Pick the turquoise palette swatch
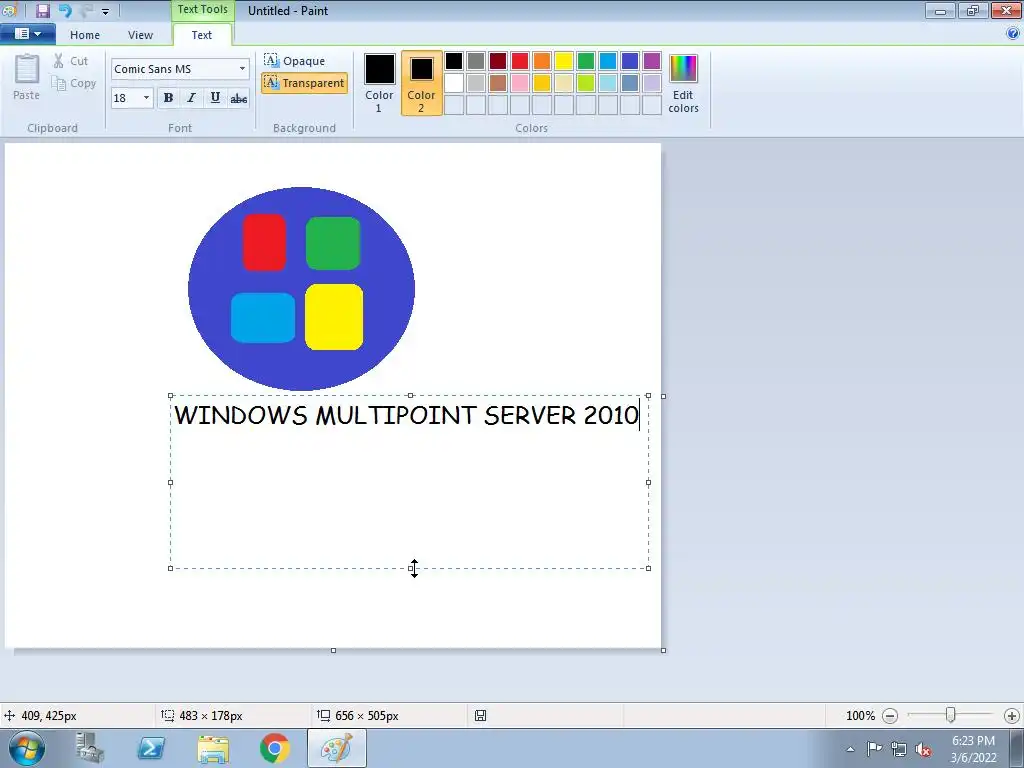The width and height of the screenshot is (1024, 768). (608, 61)
